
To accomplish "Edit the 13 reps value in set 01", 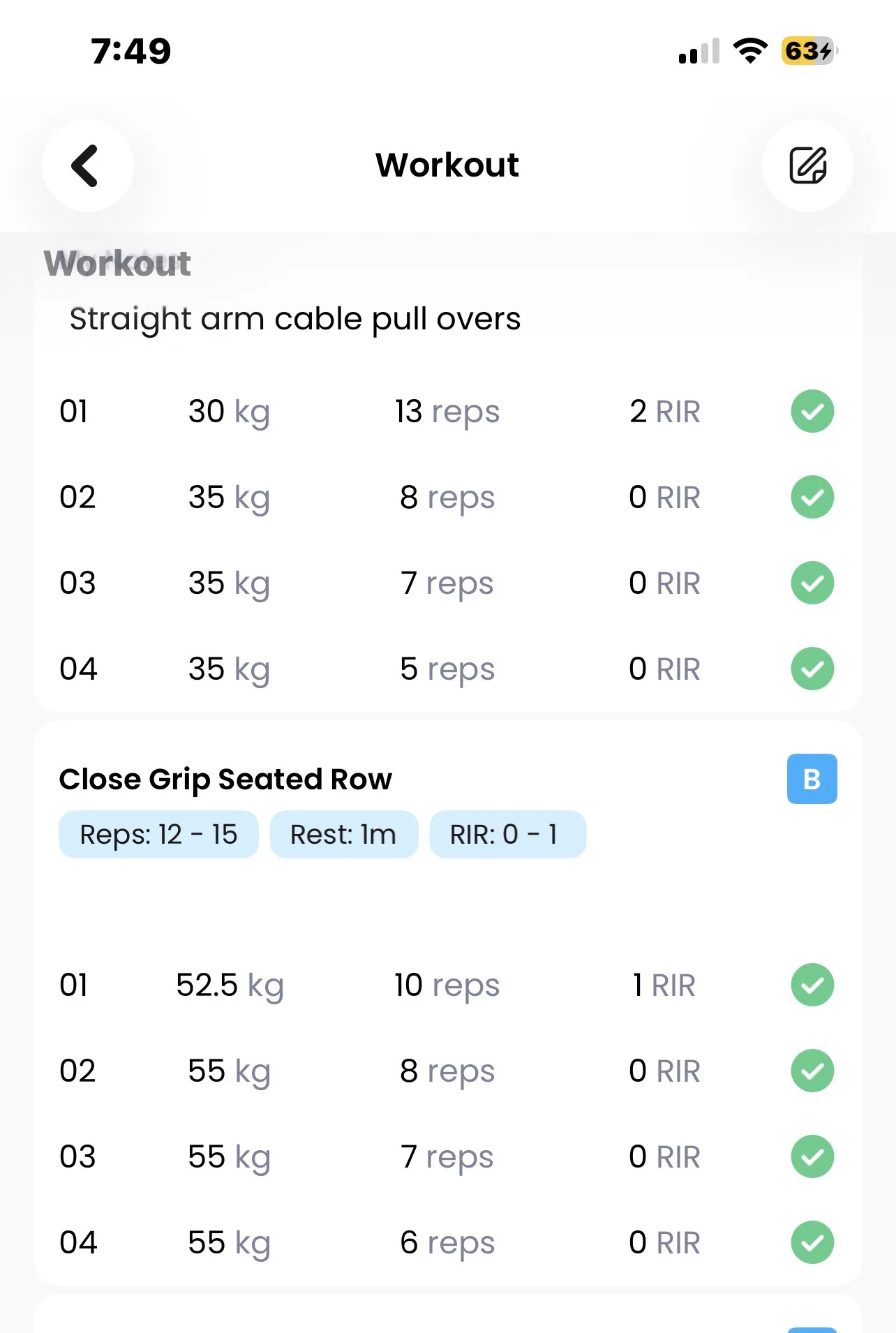I will point(447,412).
